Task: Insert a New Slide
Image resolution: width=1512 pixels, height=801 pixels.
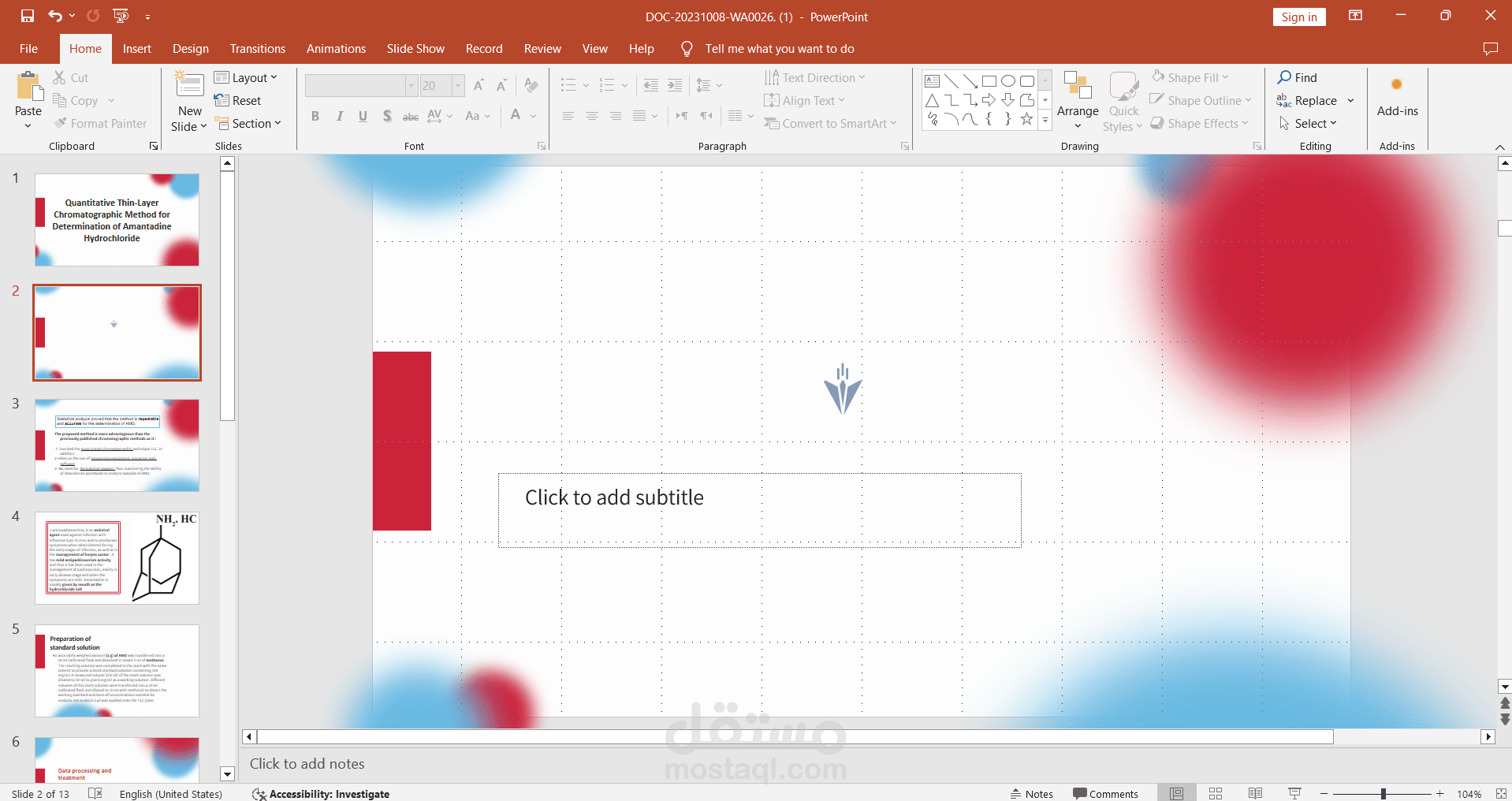Action: pos(189,102)
